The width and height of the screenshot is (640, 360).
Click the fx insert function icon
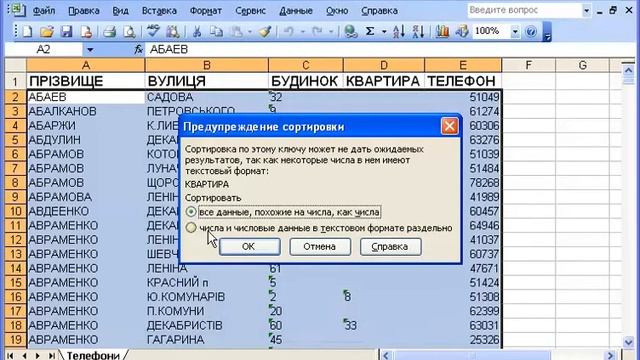point(138,50)
